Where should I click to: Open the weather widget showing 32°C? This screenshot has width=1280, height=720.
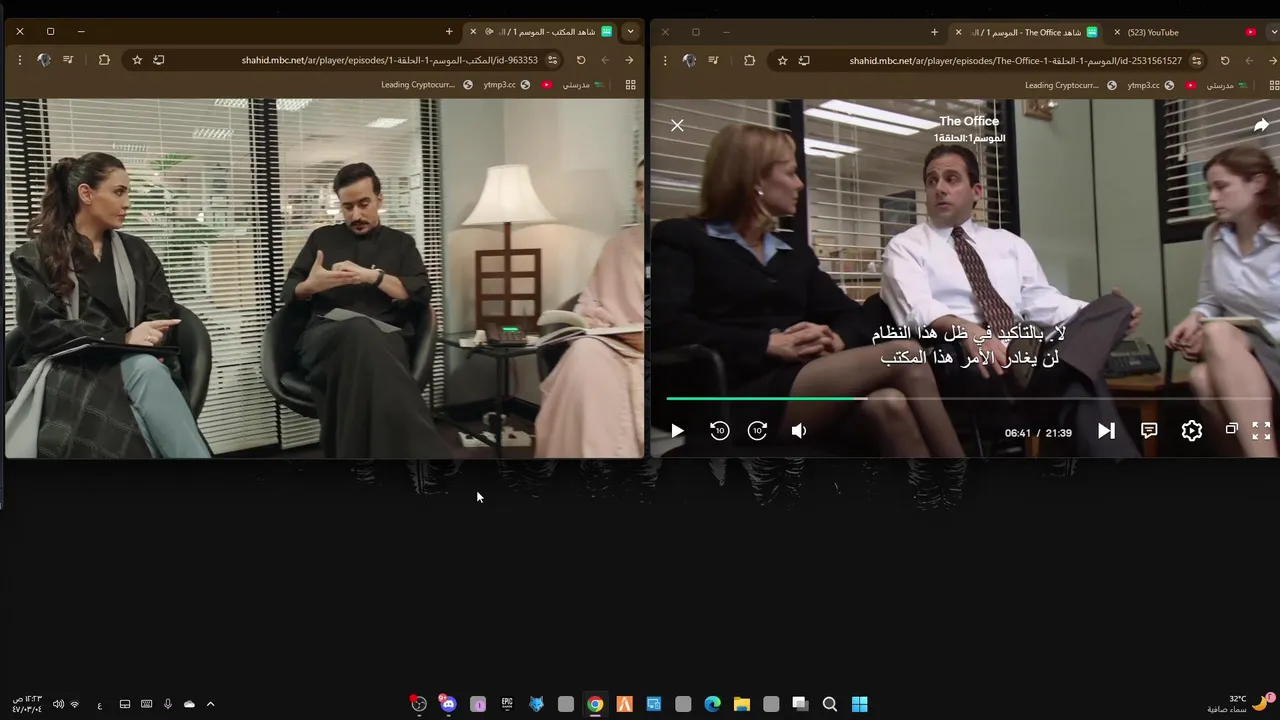coord(1242,703)
